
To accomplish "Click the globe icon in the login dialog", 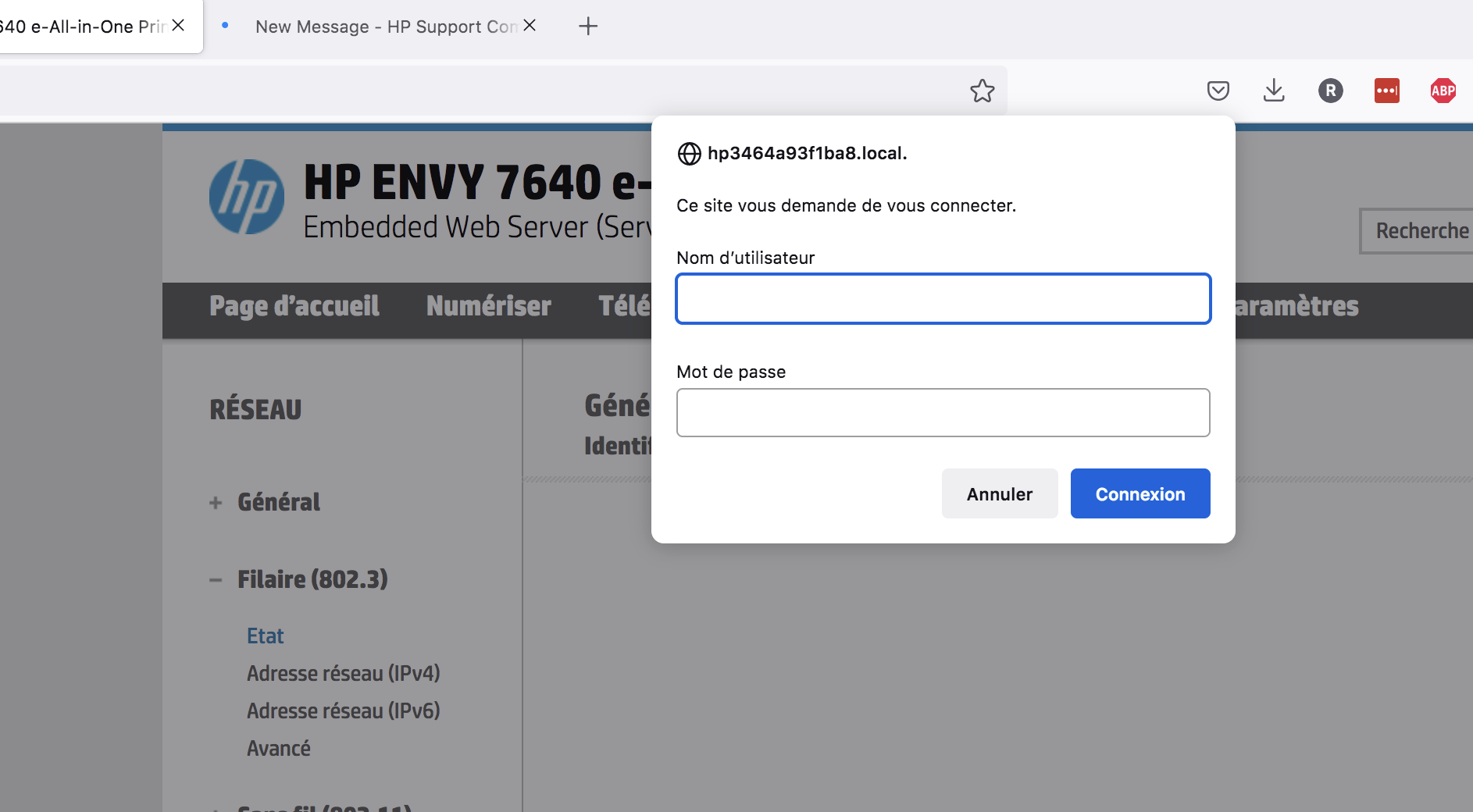I will pos(690,153).
